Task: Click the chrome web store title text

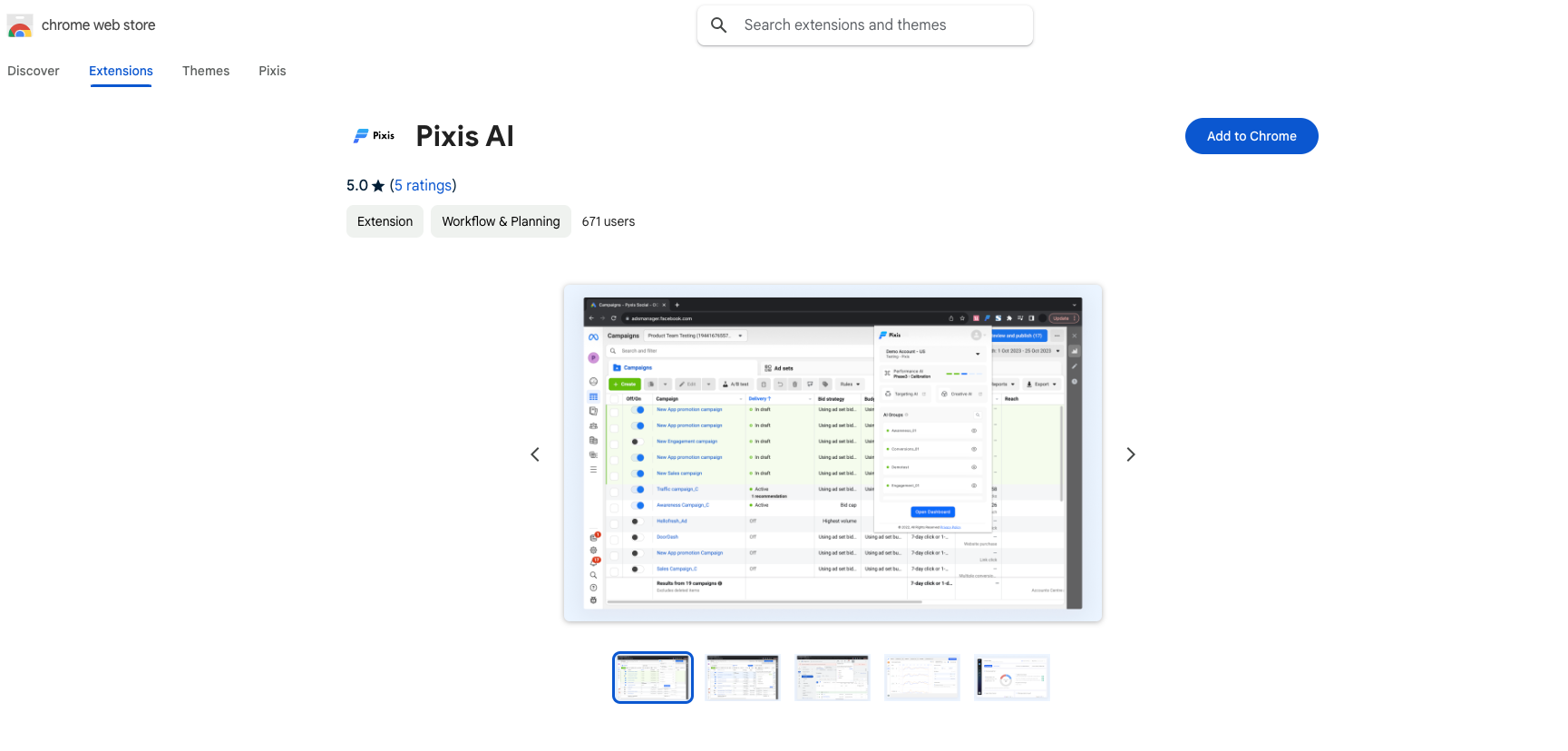Action: tap(98, 25)
